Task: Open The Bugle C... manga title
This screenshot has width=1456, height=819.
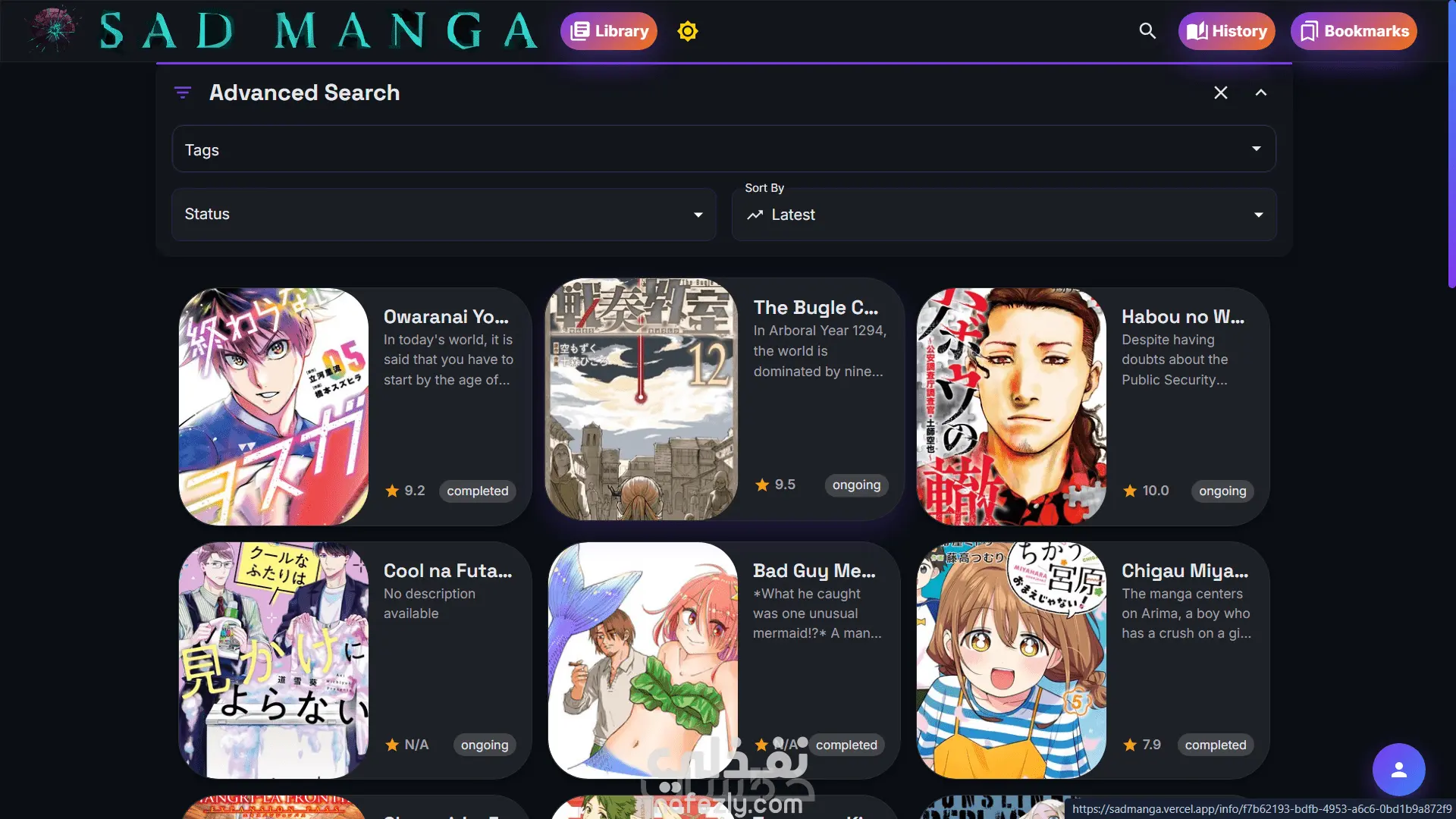Action: tap(815, 307)
